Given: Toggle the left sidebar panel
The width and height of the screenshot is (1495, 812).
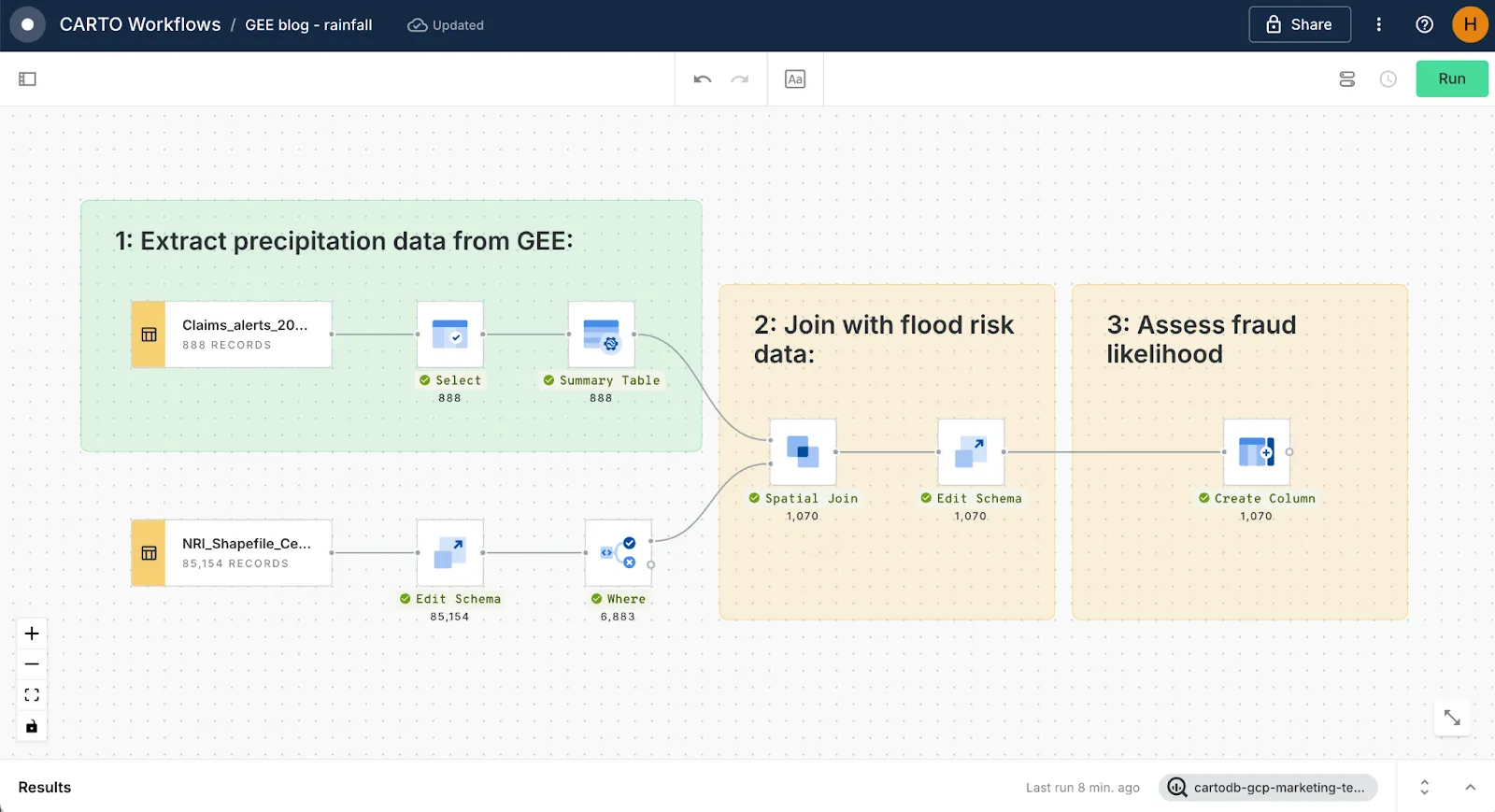Looking at the screenshot, I should click(x=27, y=79).
